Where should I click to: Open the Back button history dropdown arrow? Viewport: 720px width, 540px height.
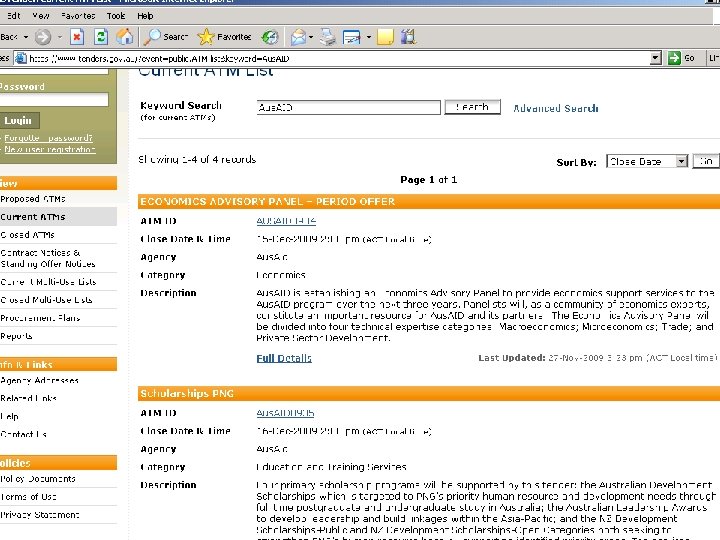coord(26,37)
